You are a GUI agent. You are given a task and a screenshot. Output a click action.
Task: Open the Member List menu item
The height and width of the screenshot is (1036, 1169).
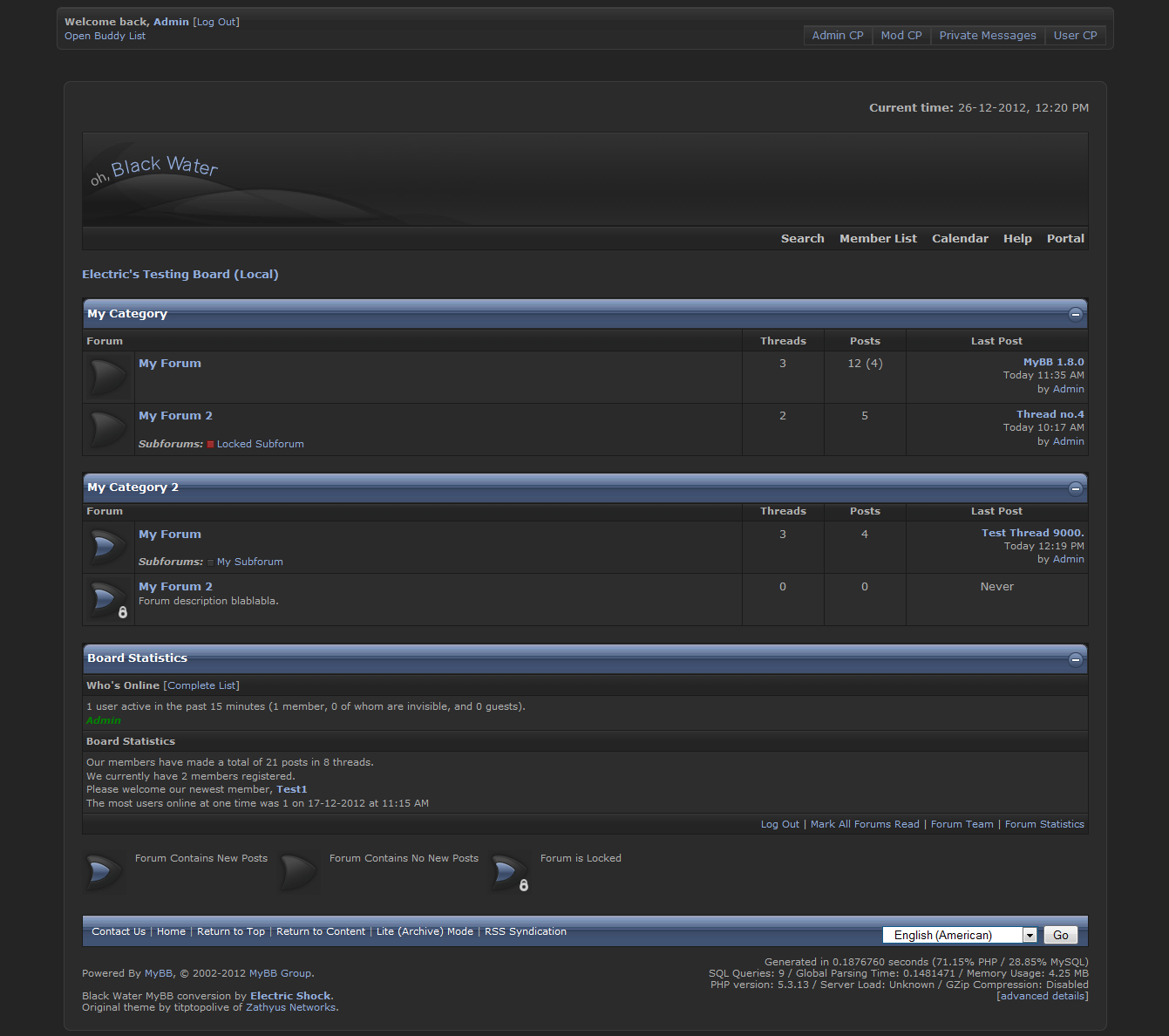(x=878, y=239)
